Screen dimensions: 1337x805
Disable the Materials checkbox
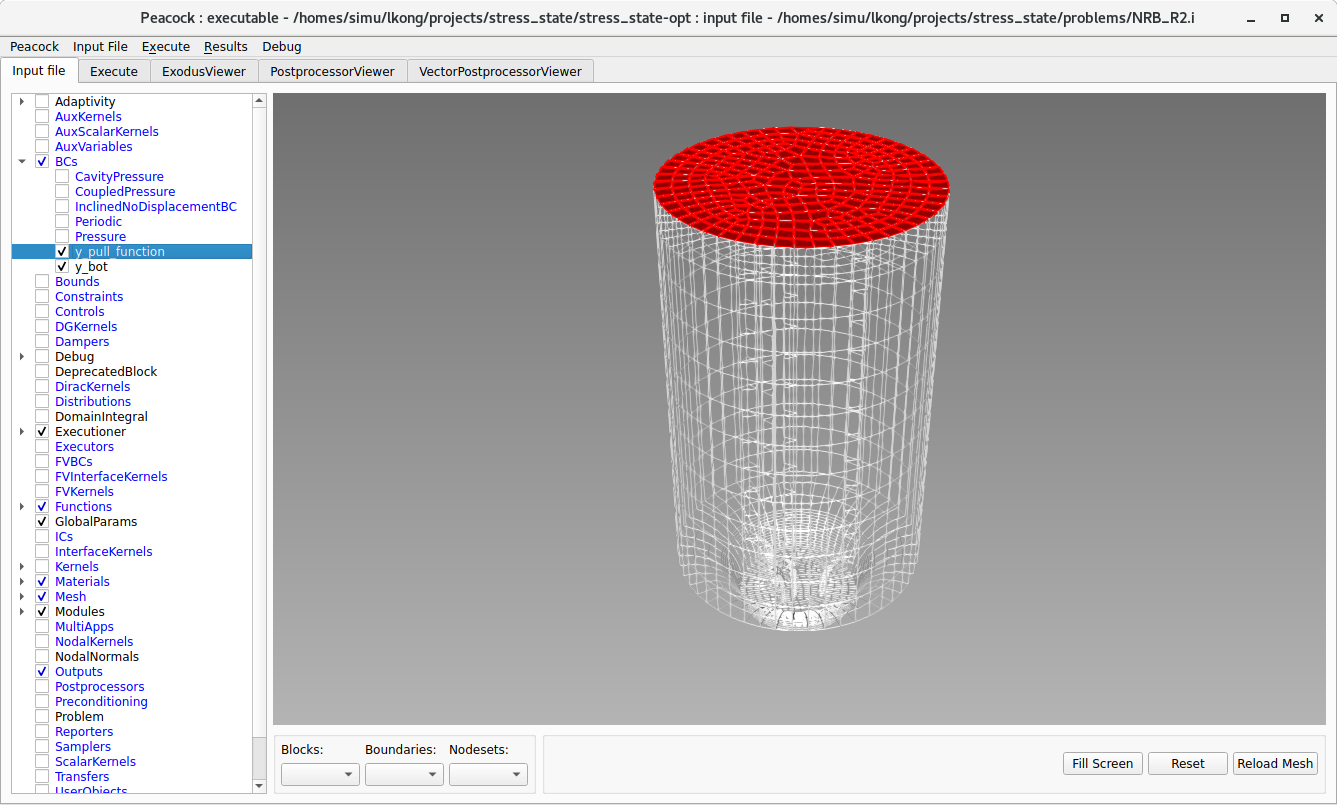pyautogui.click(x=41, y=581)
